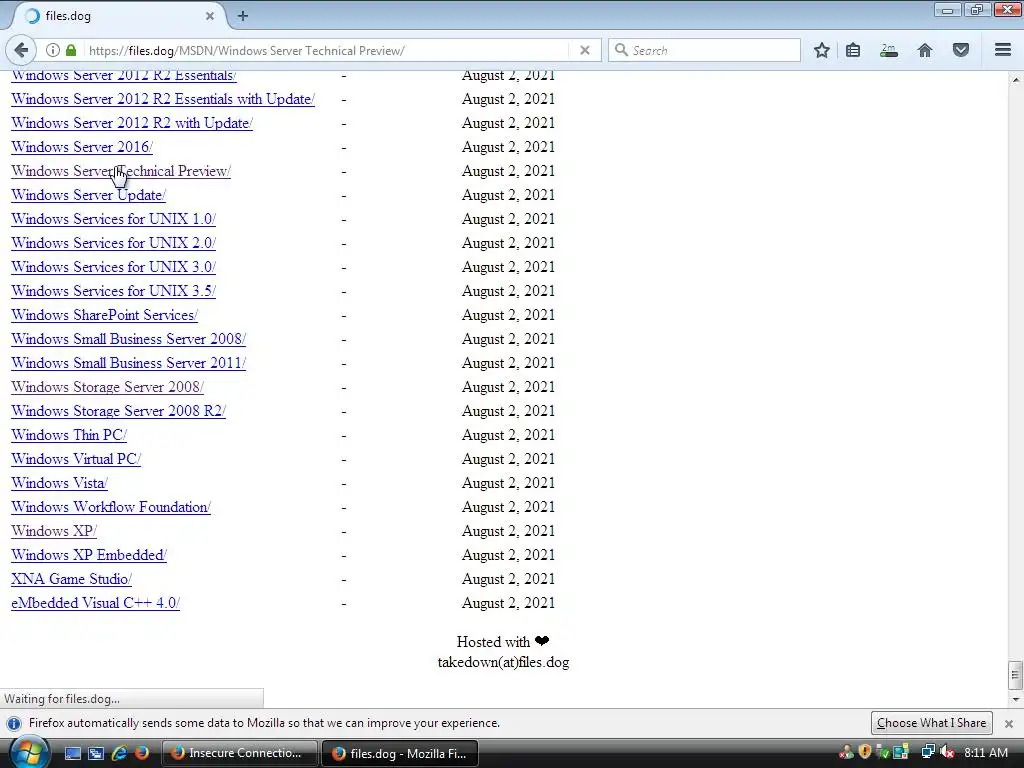Open Windows SharePoint Services link

click(104, 315)
